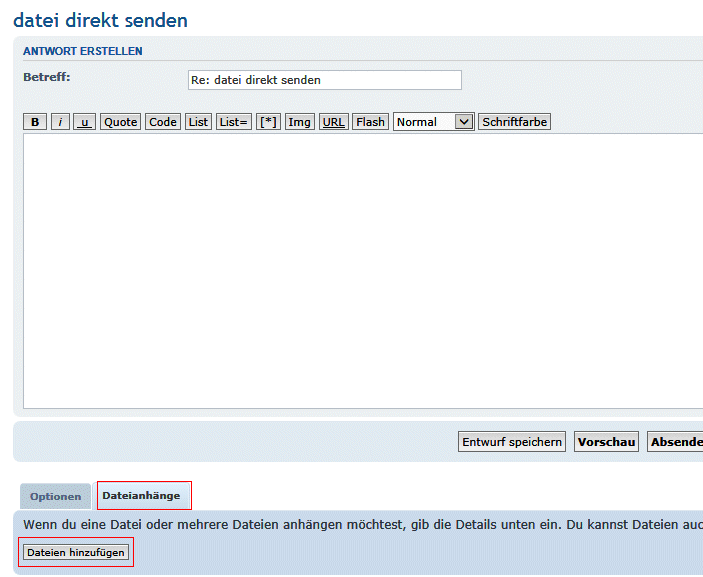The height and width of the screenshot is (577, 703).
Task: Show the post Vorschau
Action: click(x=606, y=442)
